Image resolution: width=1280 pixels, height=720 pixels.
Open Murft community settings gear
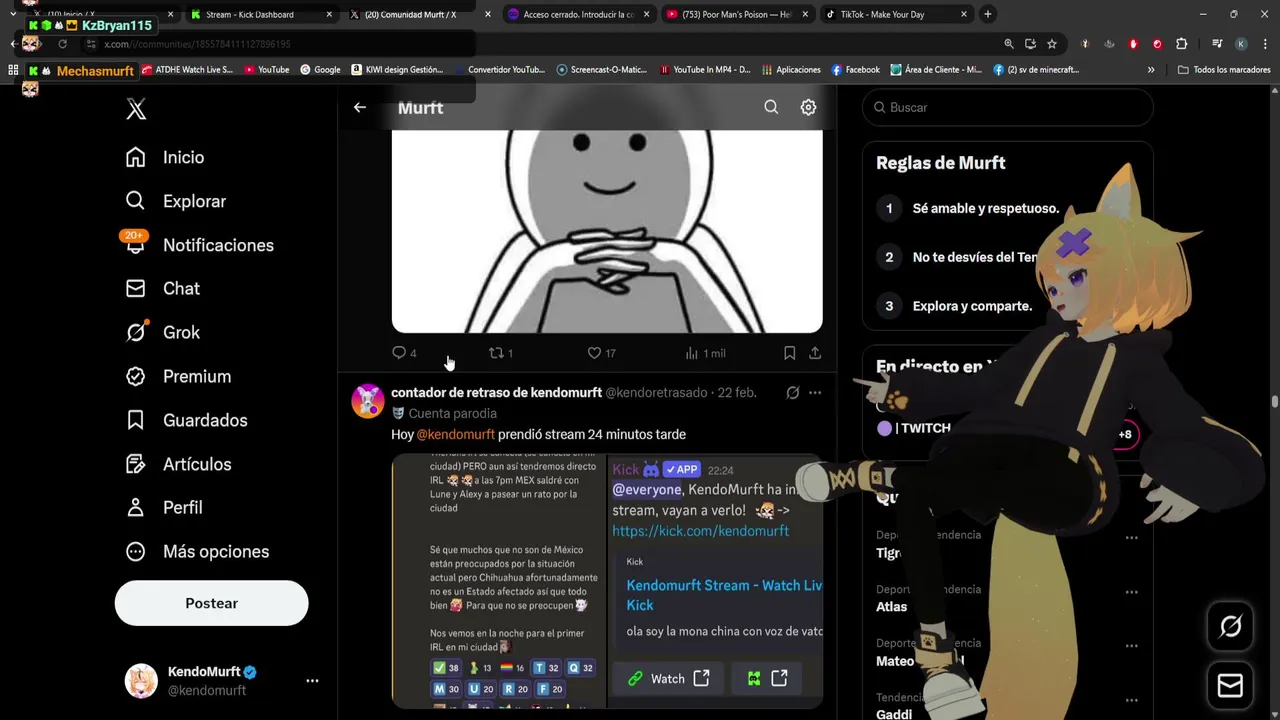[808, 107]
